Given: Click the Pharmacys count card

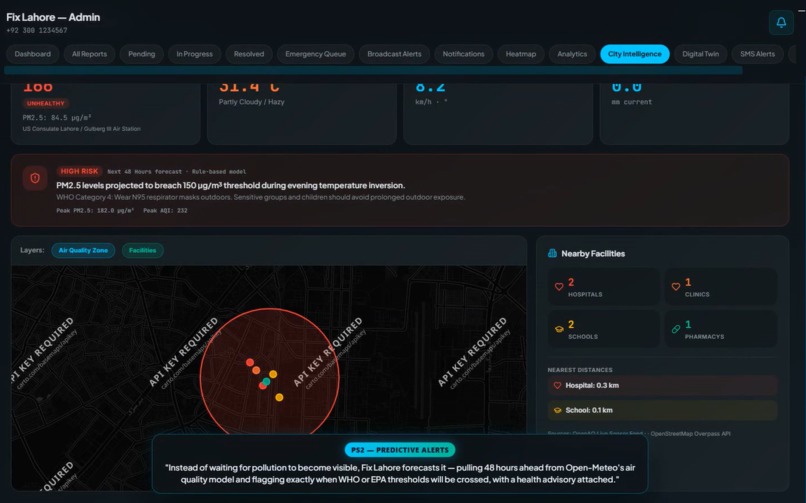Looking at the screenshot, I should click(x=721, y=329).
